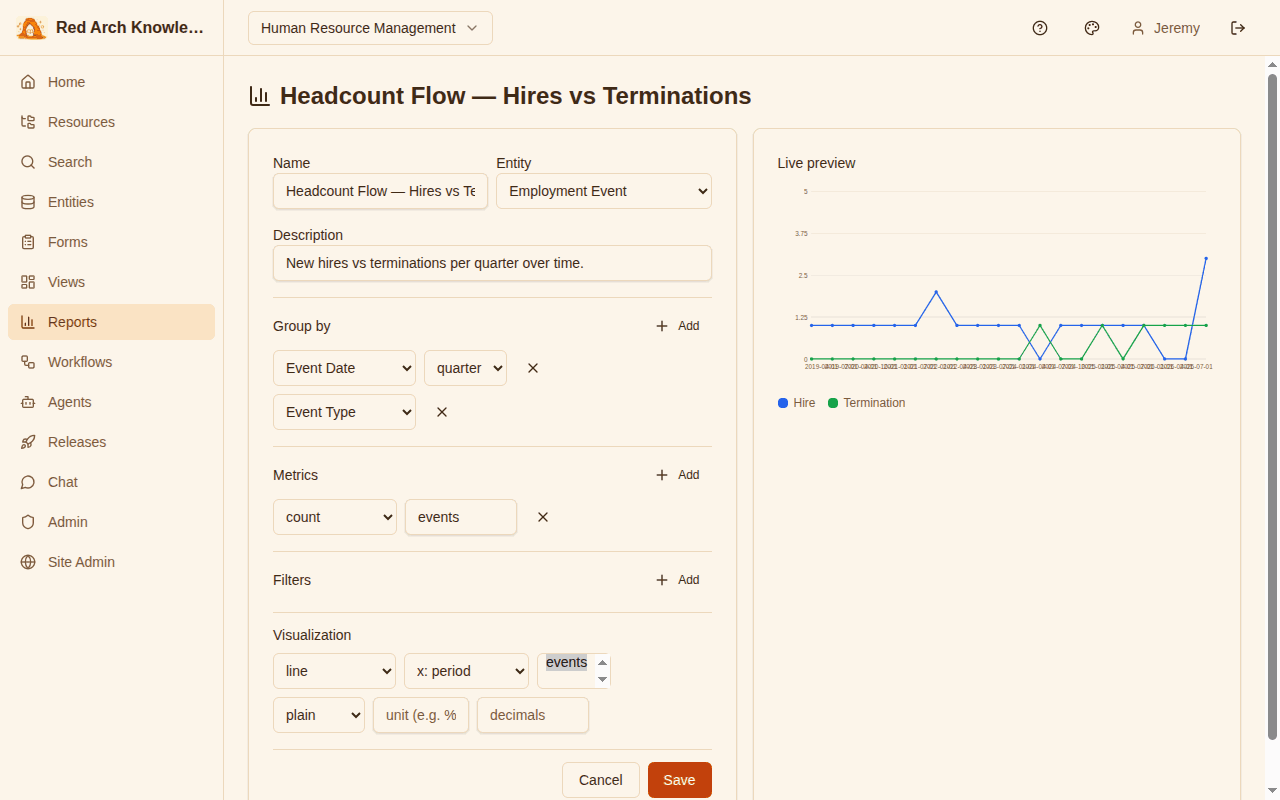Open Workflows in sidebar
The image size is (1280, 800).
pyautogui.click(x=111, y=362)
